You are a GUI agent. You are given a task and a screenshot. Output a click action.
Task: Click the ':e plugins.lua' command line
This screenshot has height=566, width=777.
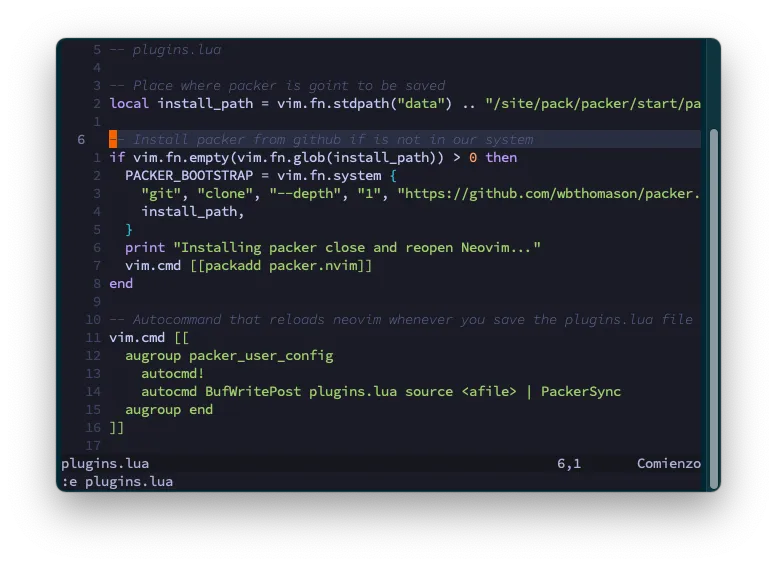(x=117, y=482)
